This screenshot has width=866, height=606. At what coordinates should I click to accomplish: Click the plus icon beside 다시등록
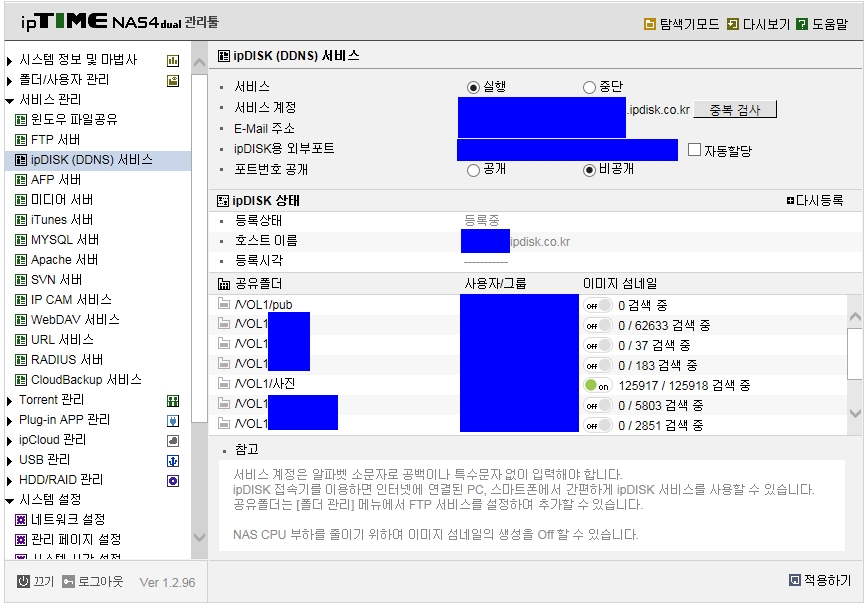(x=790, y=201)
